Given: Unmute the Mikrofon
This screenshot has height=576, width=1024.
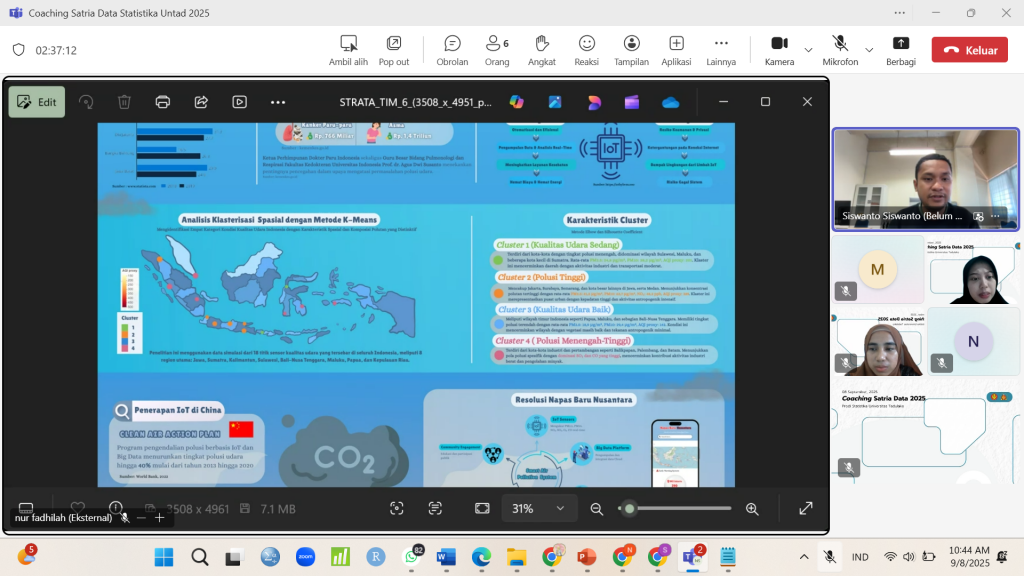Looking at the screenshot, I should point(840,49).
